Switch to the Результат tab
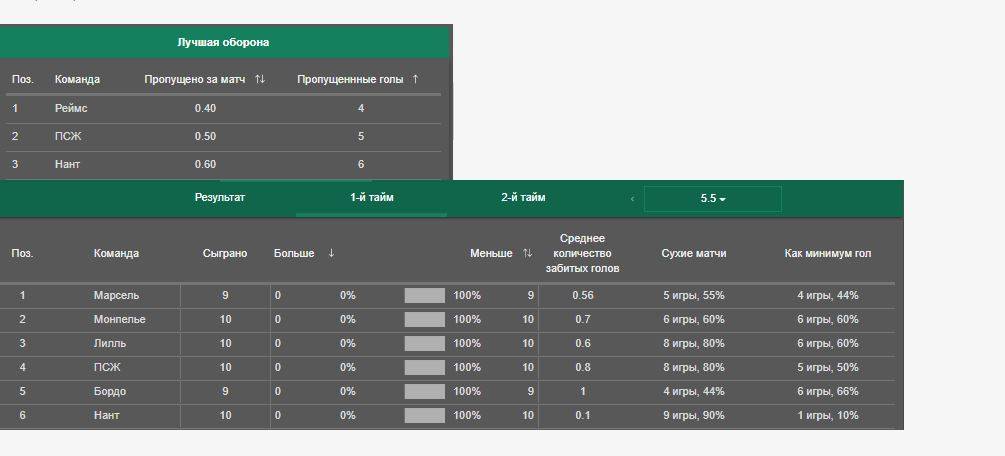 [x=220, y=197]
